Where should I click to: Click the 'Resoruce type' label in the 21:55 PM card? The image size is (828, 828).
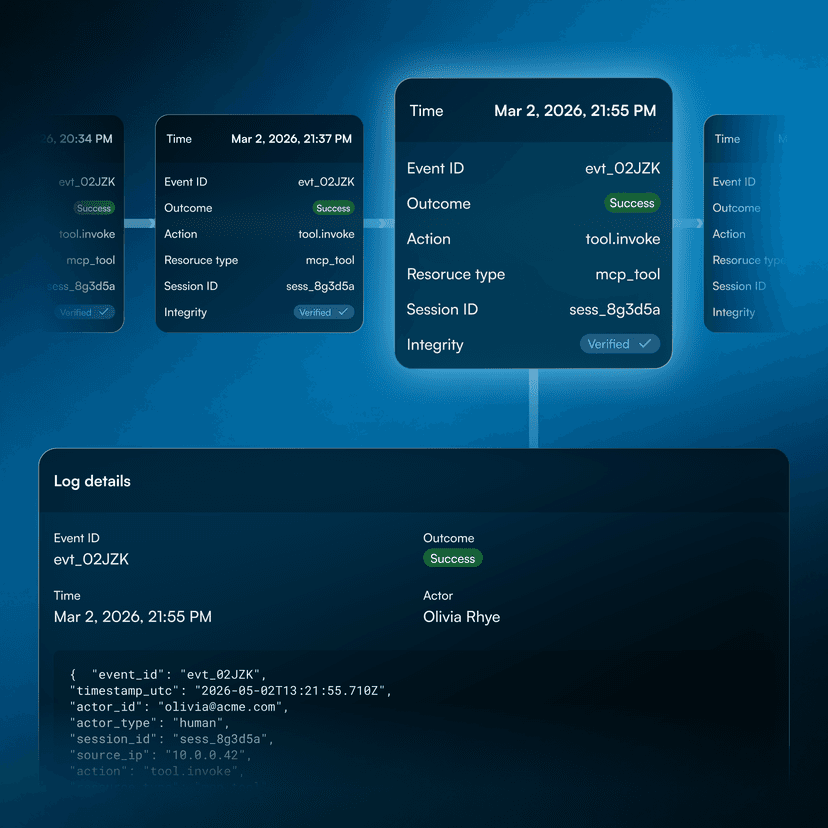point(456,274)
